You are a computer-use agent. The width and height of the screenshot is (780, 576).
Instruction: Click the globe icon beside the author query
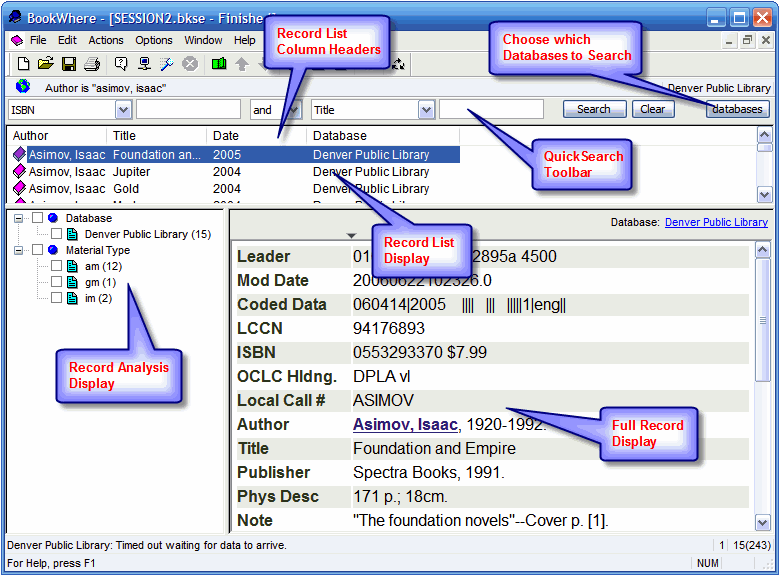pyautogui.click(x=22, y=87)
